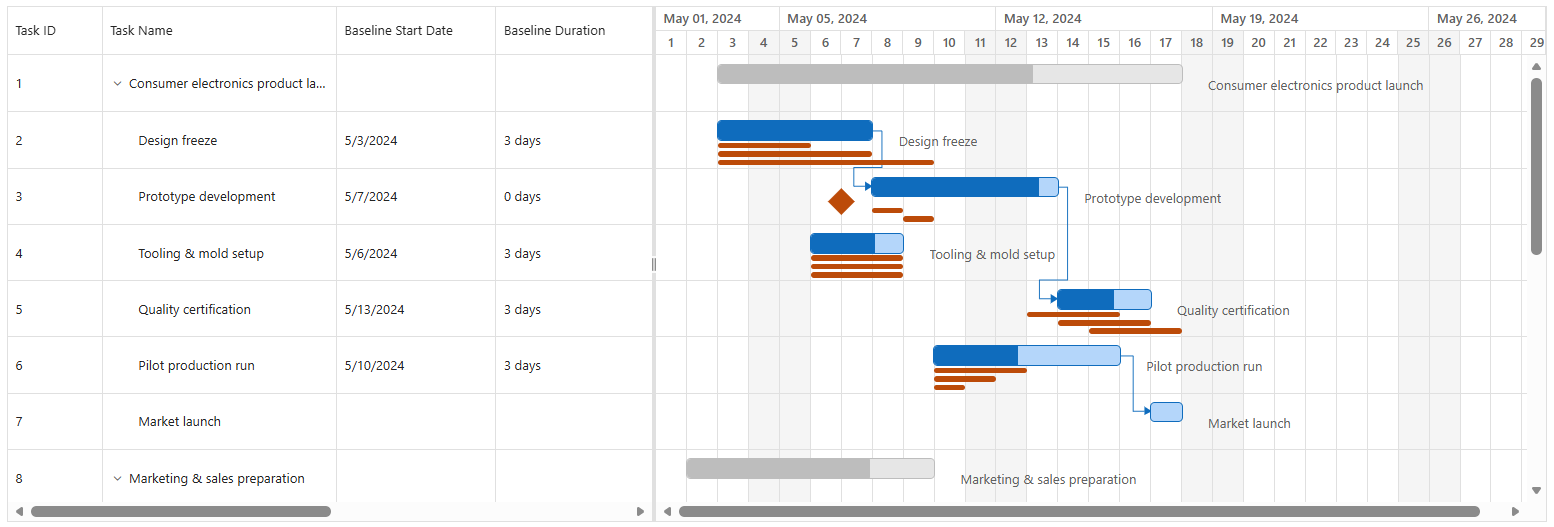This screenshot has width=1554, height=527.
Task: Click the Task ID 8 cell
Action: point(55,479)
